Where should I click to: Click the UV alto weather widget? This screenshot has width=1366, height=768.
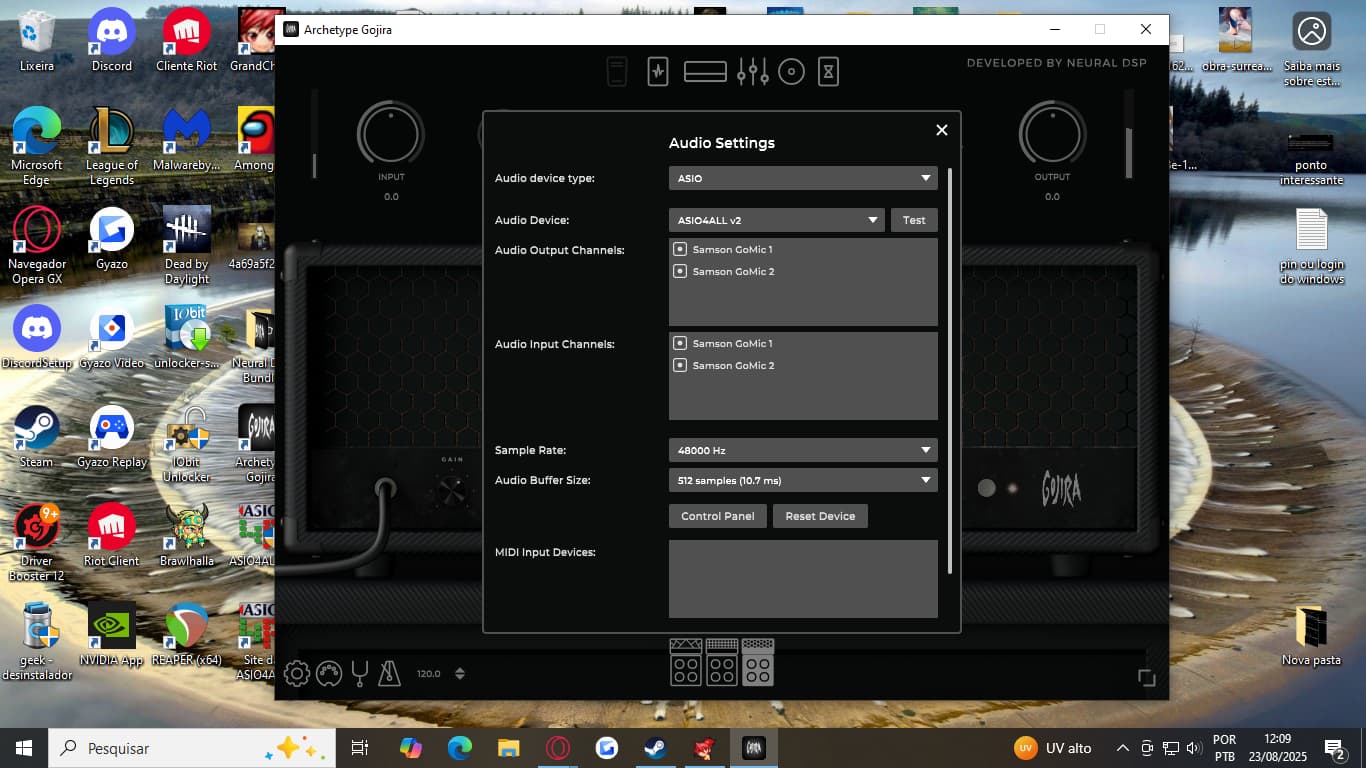pyautogui.click(x=1053, y=748)
